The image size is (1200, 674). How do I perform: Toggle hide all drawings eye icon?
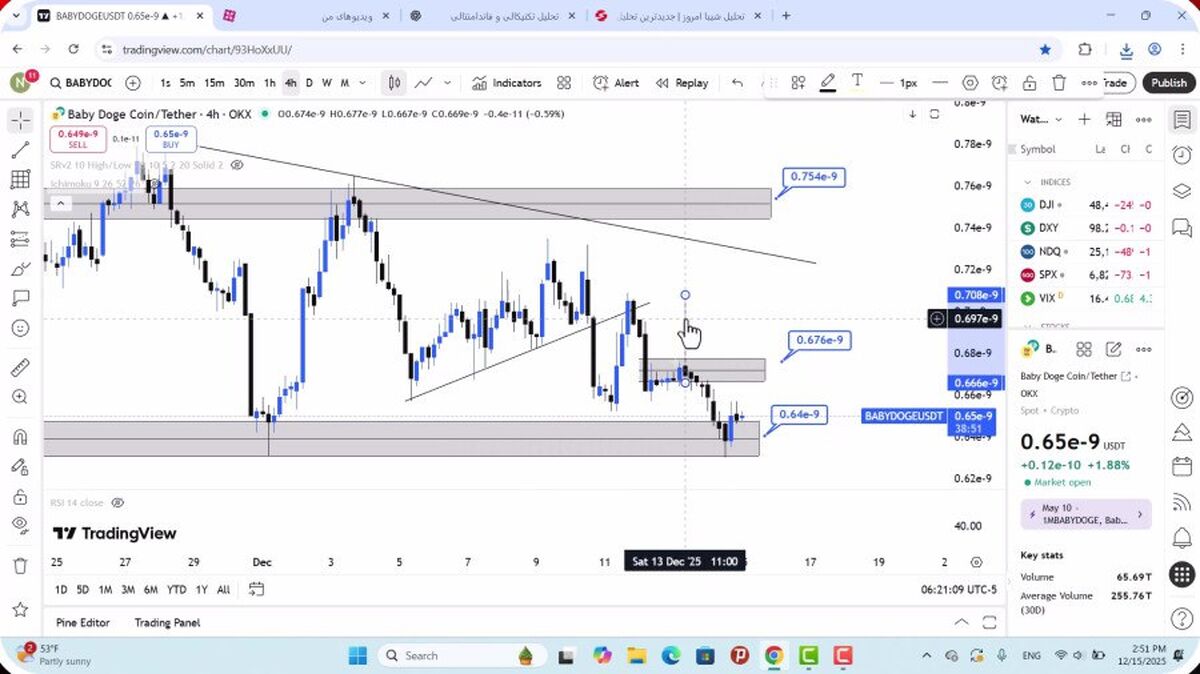pos(20,525)
